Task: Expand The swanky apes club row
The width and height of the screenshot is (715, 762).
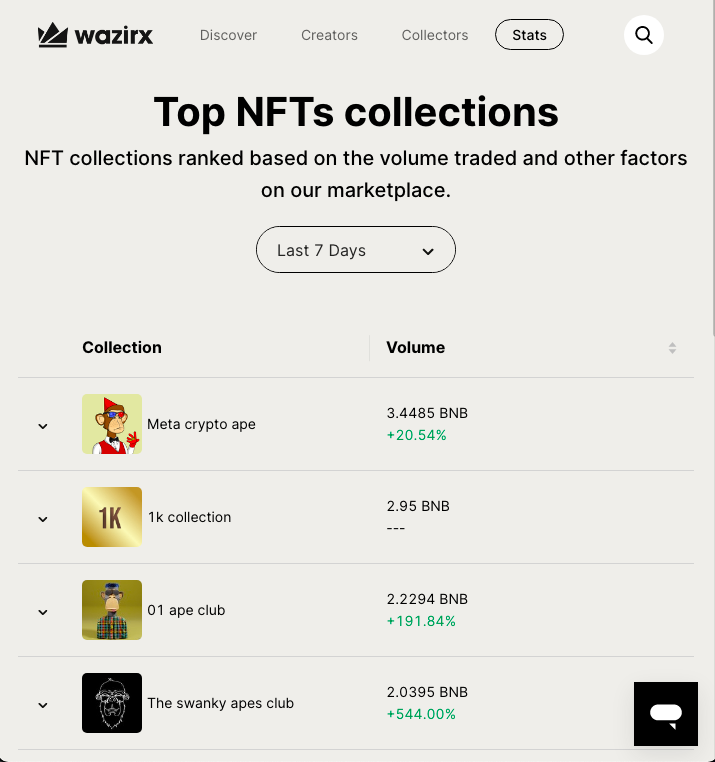Action: (43, 705)
